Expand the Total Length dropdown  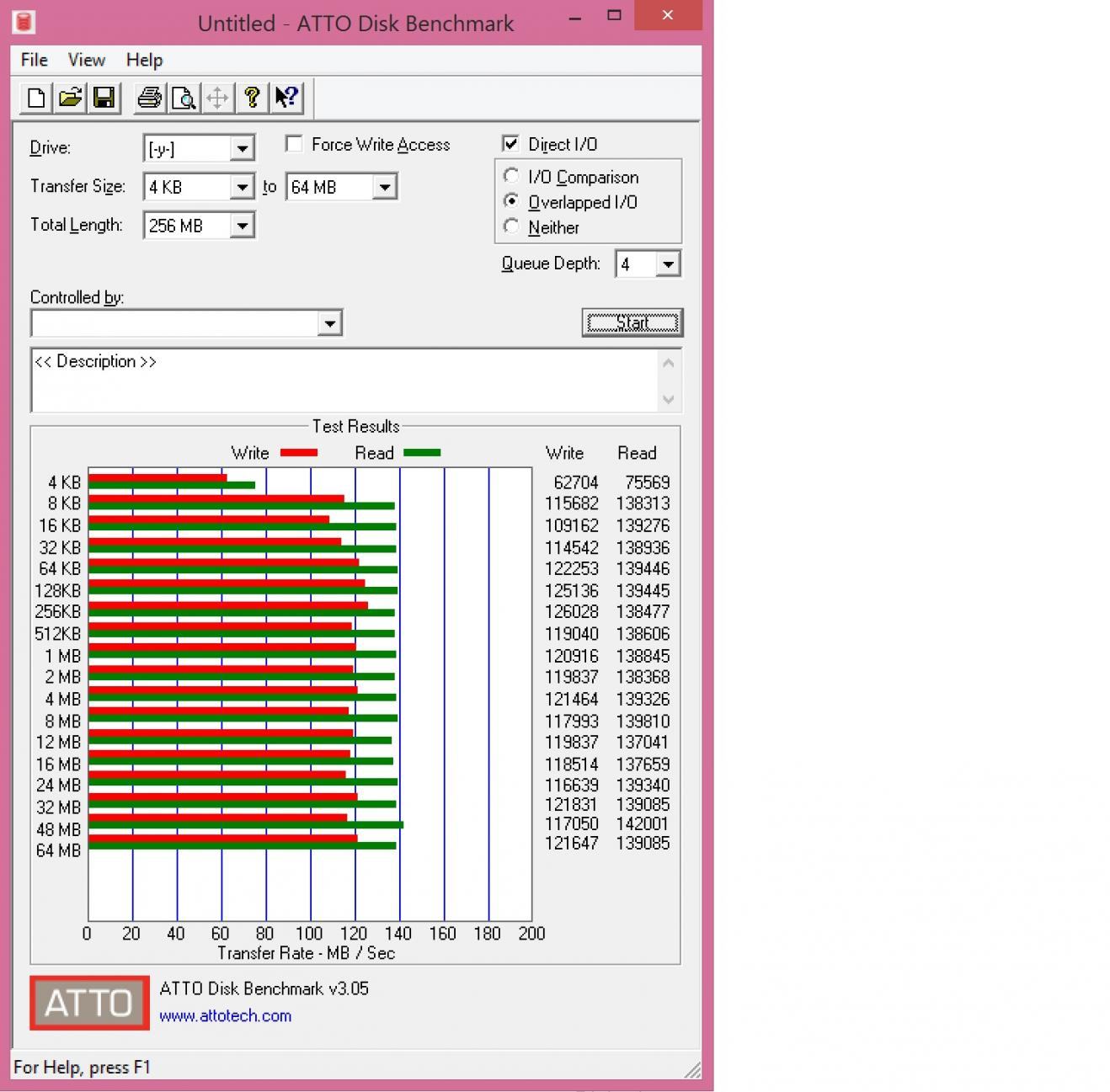click(242, 226)
